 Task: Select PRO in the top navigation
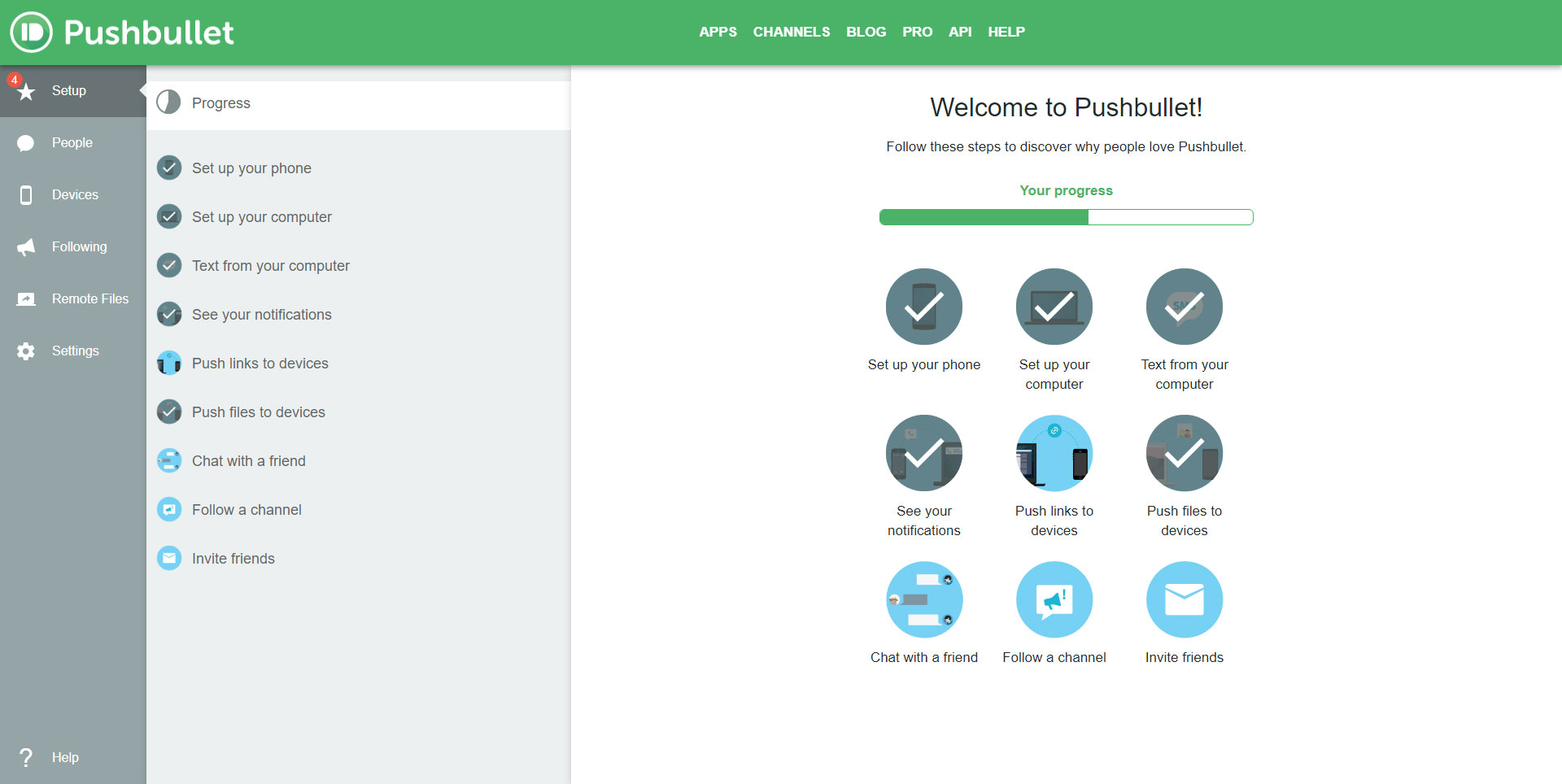[x=917, y=32]
